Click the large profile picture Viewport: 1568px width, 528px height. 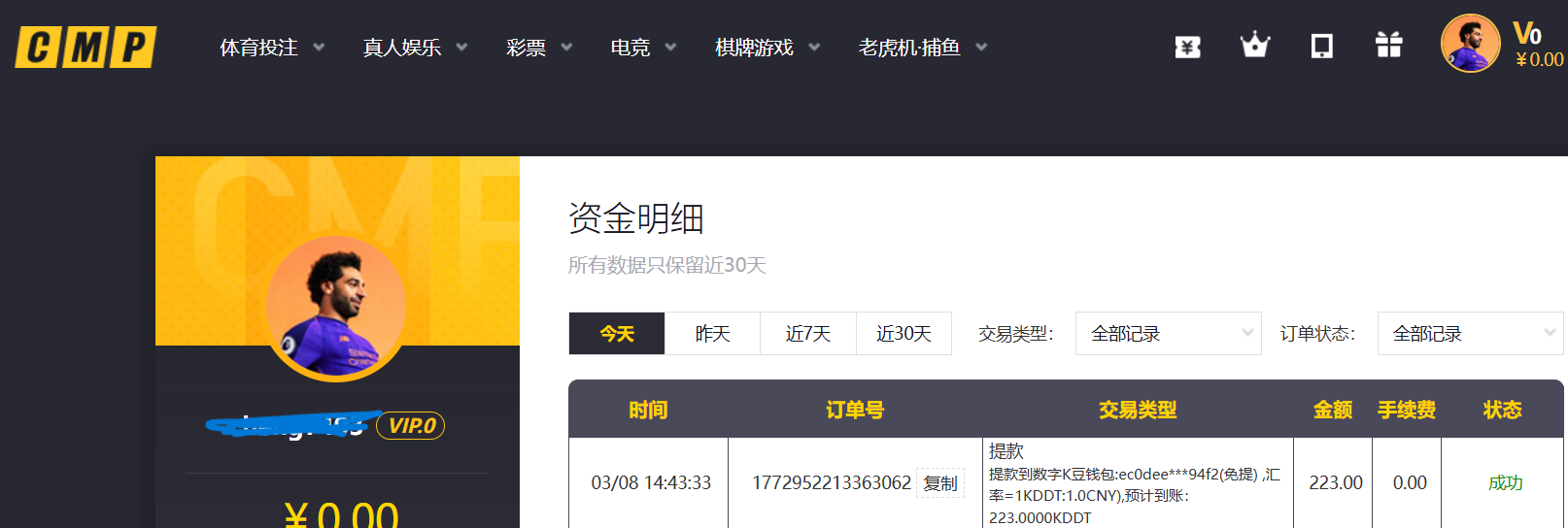point(336,307)
